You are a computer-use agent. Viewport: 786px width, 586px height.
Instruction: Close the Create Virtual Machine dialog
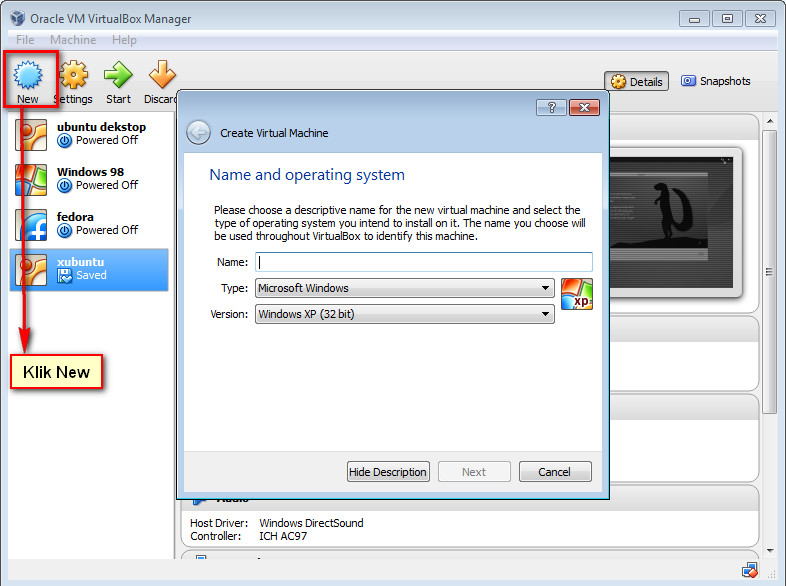(584, 107)
